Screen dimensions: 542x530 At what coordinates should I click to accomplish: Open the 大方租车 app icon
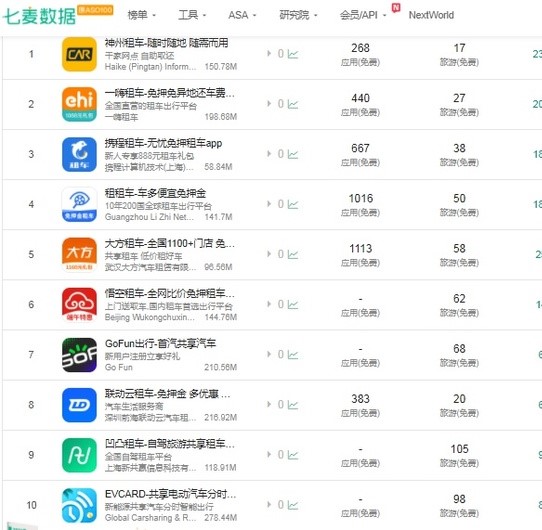point(79,254)
